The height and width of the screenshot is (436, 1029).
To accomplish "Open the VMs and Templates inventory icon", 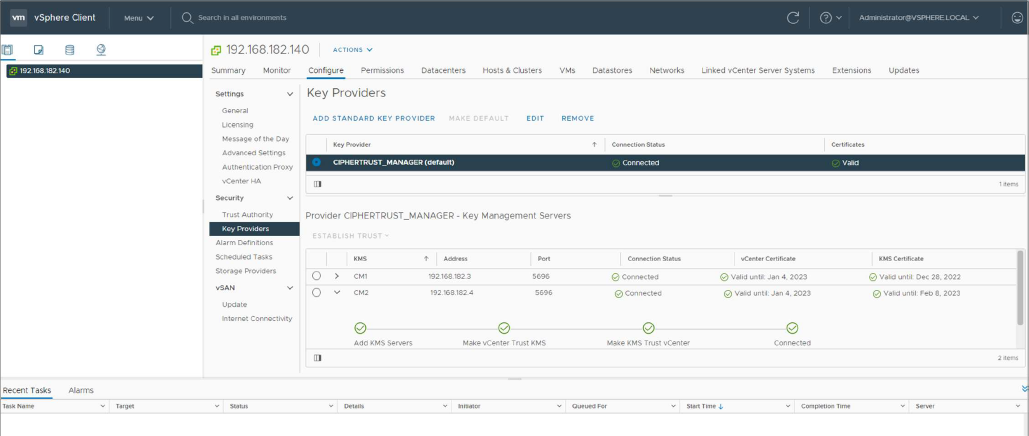I will click(38, 49).
